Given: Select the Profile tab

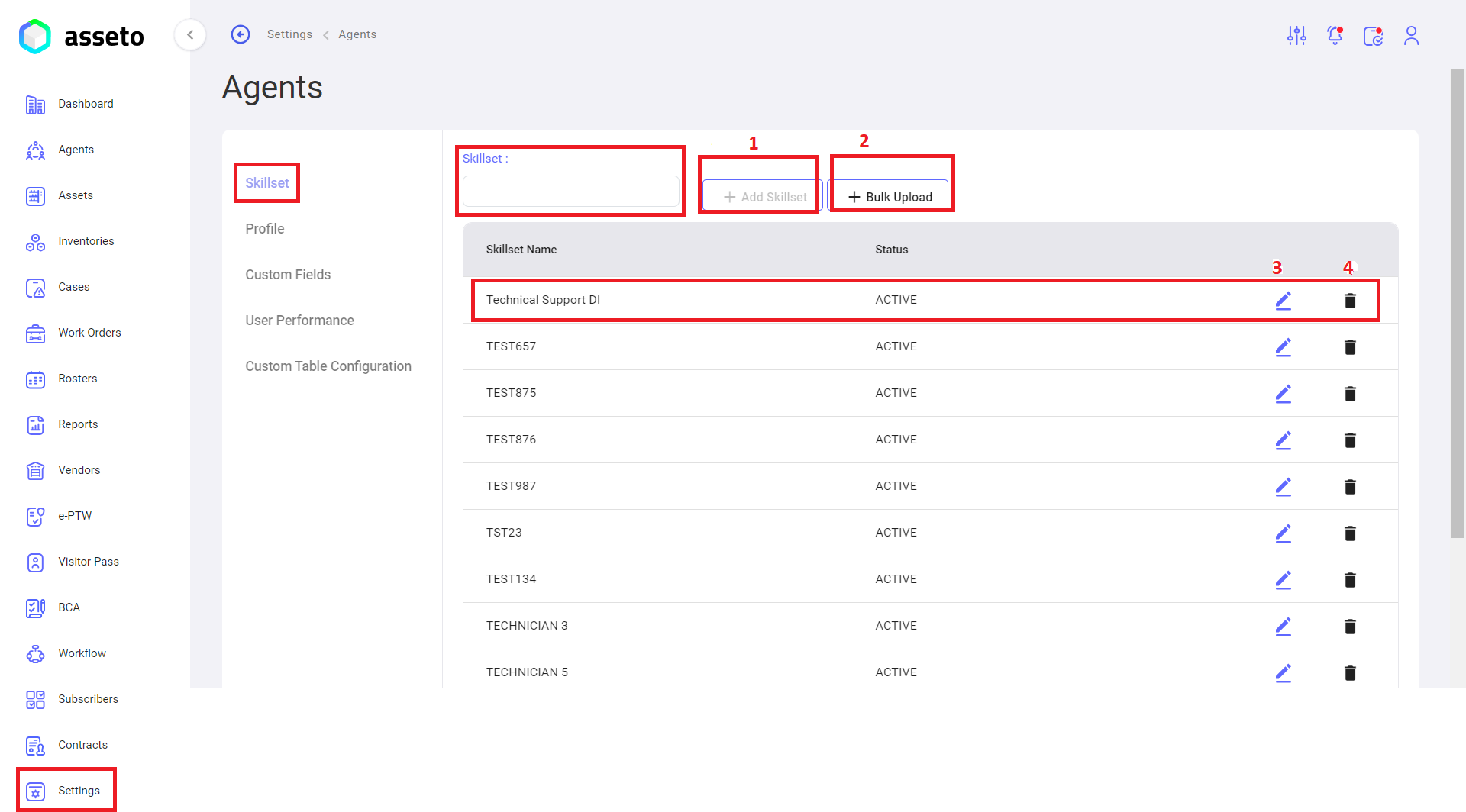Looking at the screenshot, I should click(x=265, y=229).
